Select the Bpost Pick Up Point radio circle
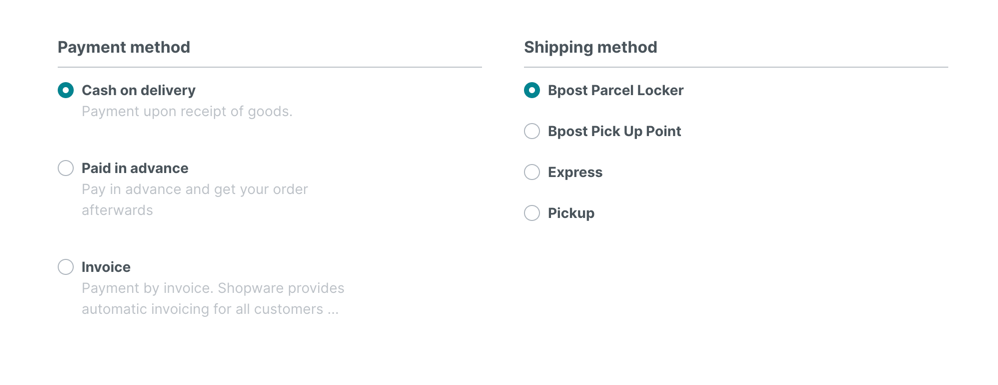Screen dimensions: 998x385 pyautogui.click(x=532, y=131)
